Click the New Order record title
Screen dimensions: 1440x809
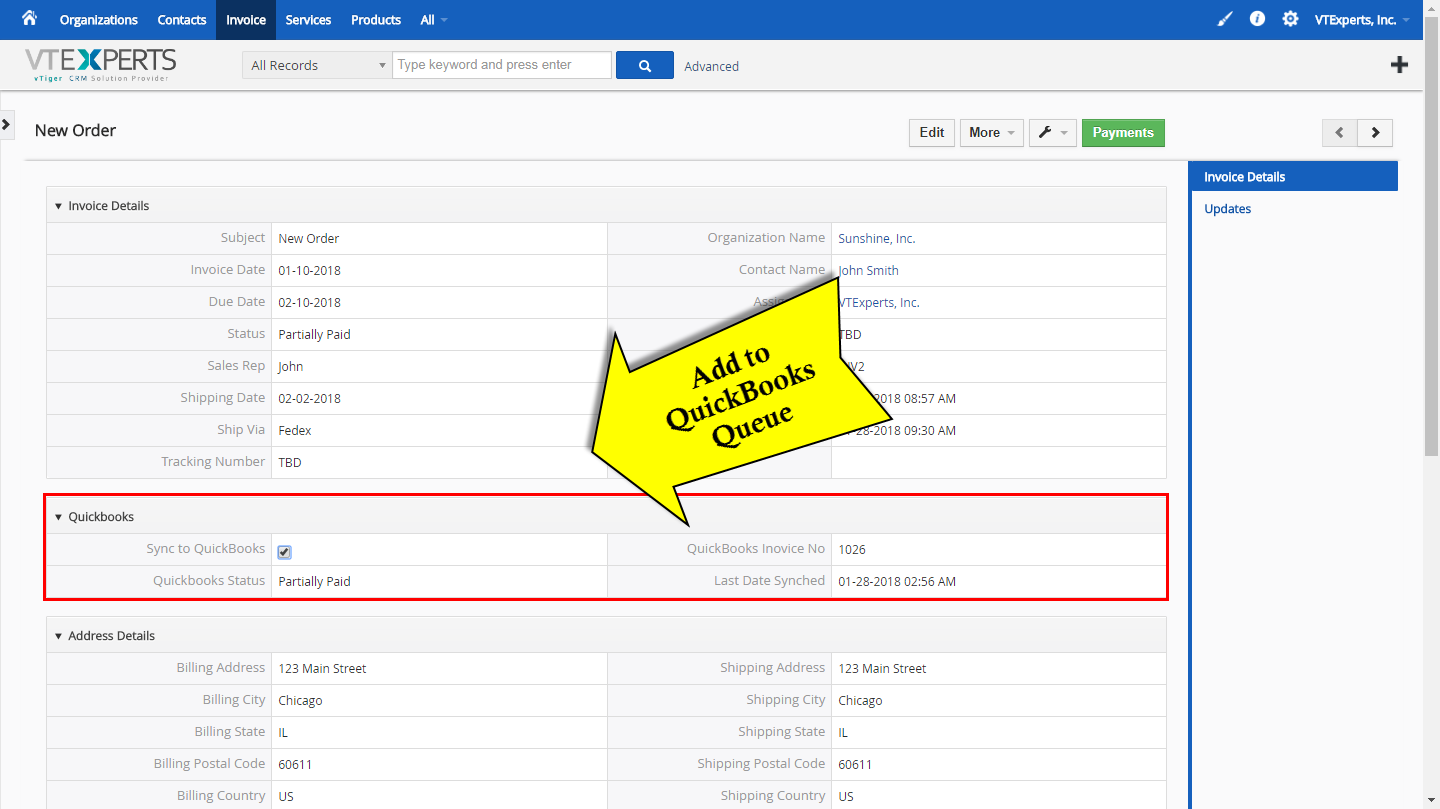[x=76, y=130]
